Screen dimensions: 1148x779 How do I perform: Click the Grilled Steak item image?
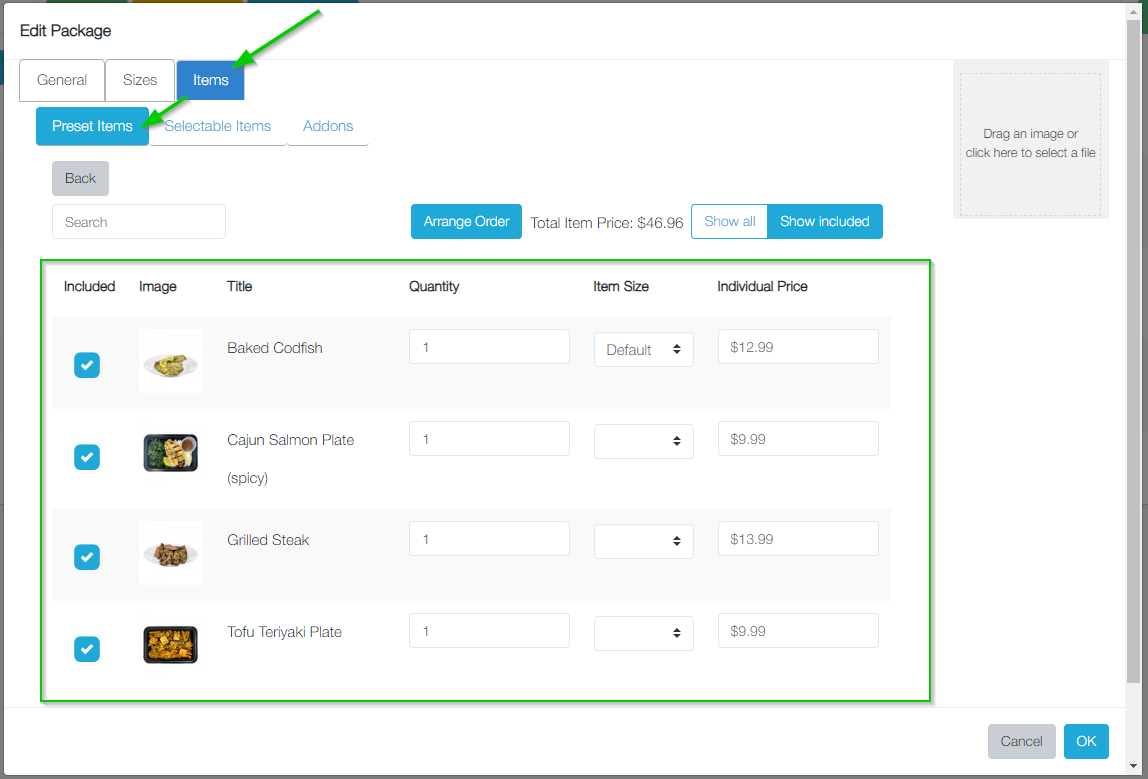pos(170,552)
